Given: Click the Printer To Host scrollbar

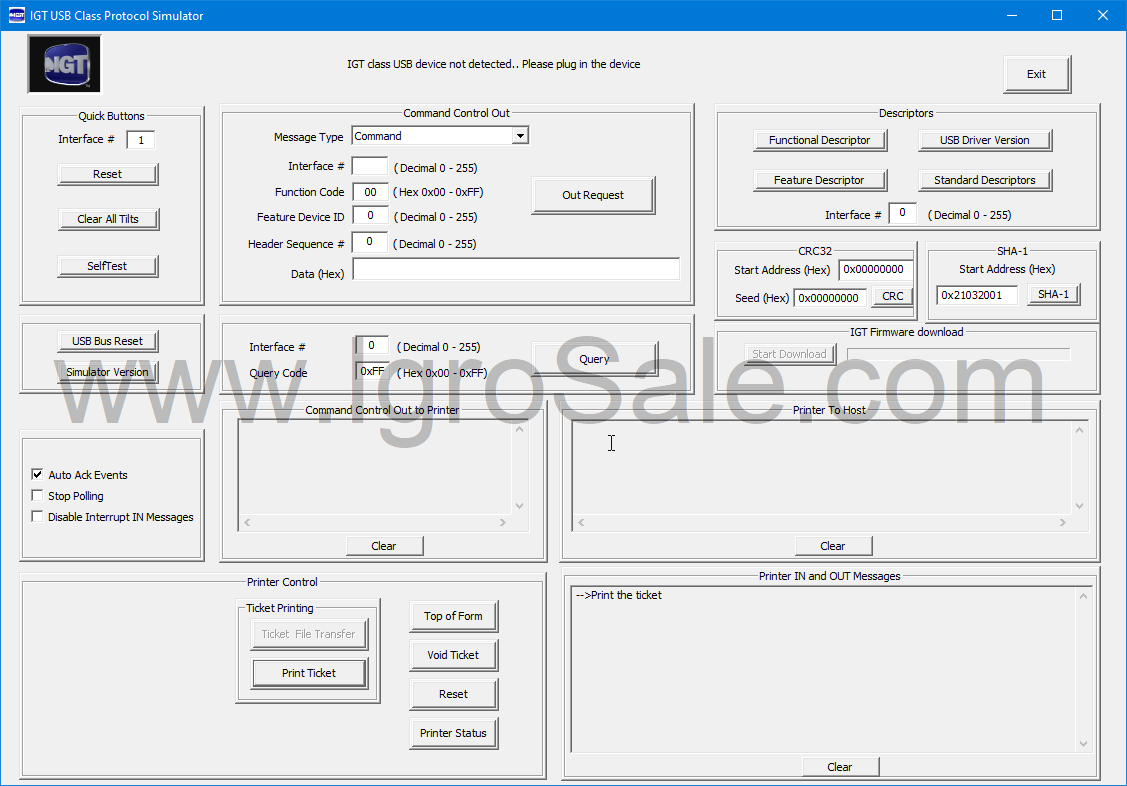Looking at the screenshot, I should point(1079,470).
